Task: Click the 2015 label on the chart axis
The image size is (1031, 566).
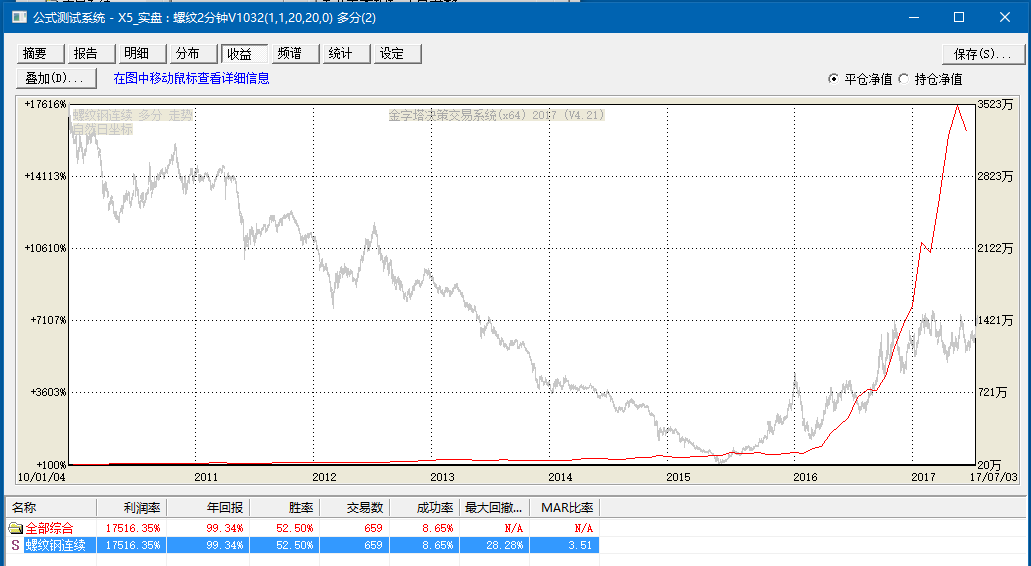Action: tap(678, 477)
